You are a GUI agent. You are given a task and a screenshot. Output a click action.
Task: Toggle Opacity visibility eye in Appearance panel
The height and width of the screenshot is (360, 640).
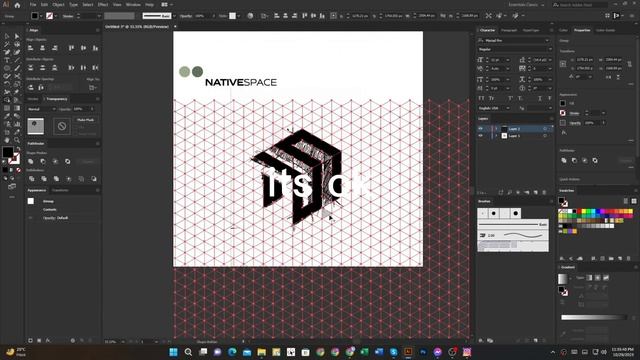(31, 218)
